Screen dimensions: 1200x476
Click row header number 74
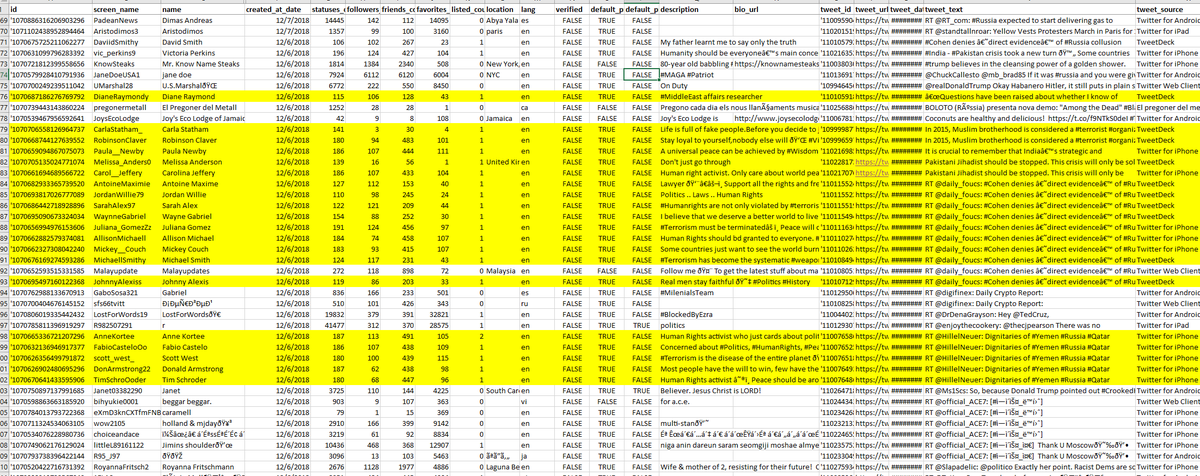click(x=4, y=74)
